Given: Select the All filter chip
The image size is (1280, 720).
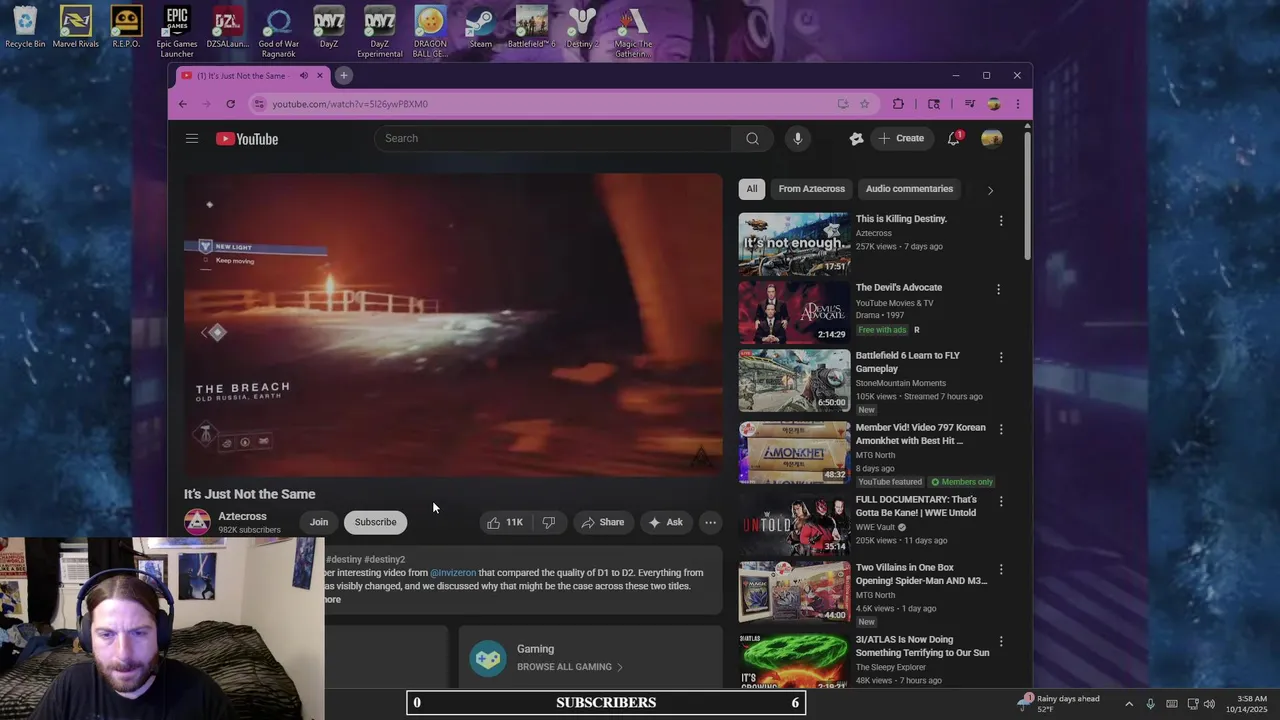Looking at the screenshot, I should tap(752, 189).
